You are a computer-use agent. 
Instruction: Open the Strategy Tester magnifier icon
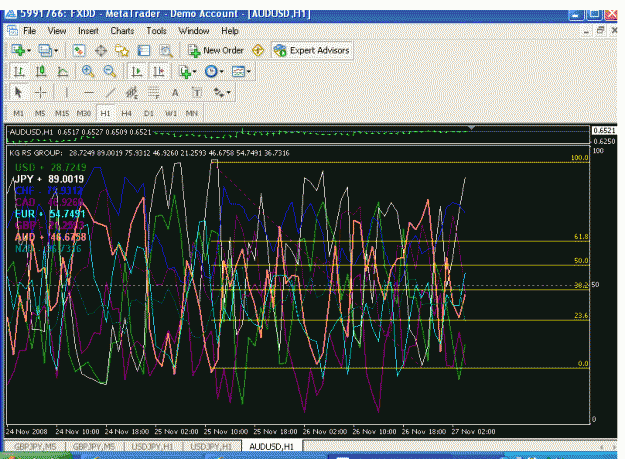point(165,51)
